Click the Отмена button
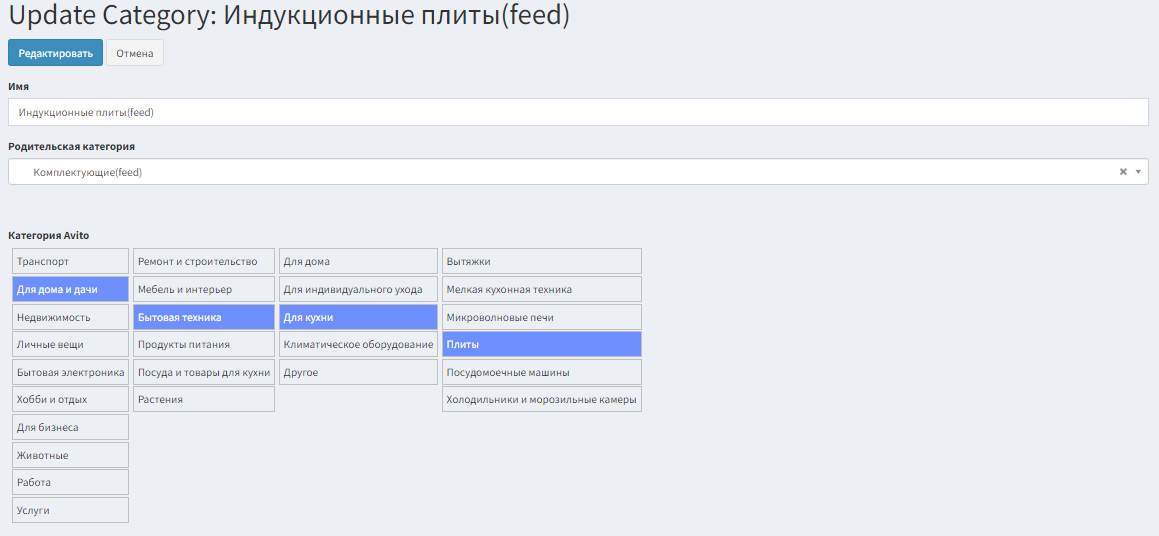This screenshot has width=1159, height=536. 135,53
